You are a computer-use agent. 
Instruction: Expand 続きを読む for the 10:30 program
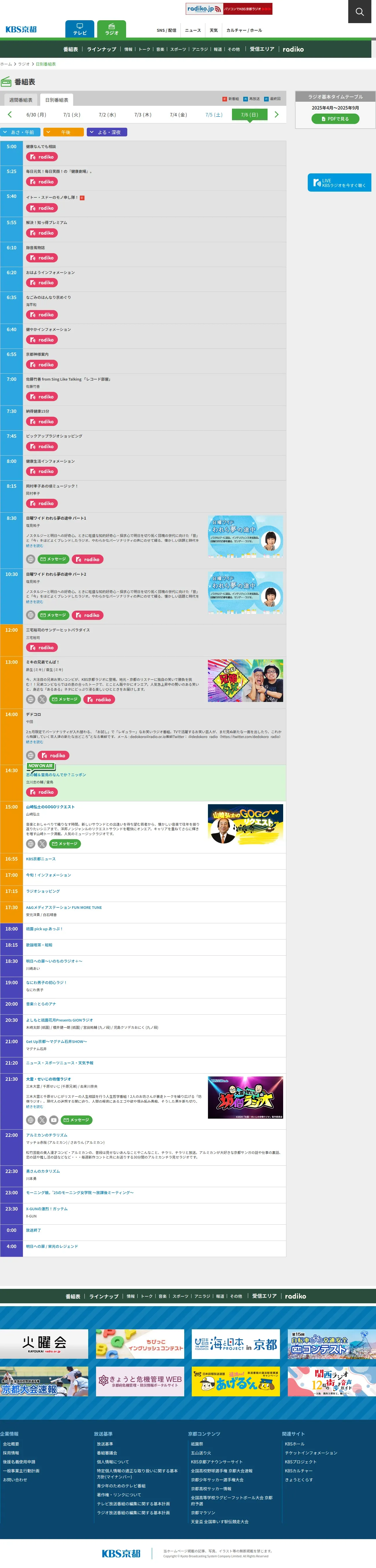[34, 602]
